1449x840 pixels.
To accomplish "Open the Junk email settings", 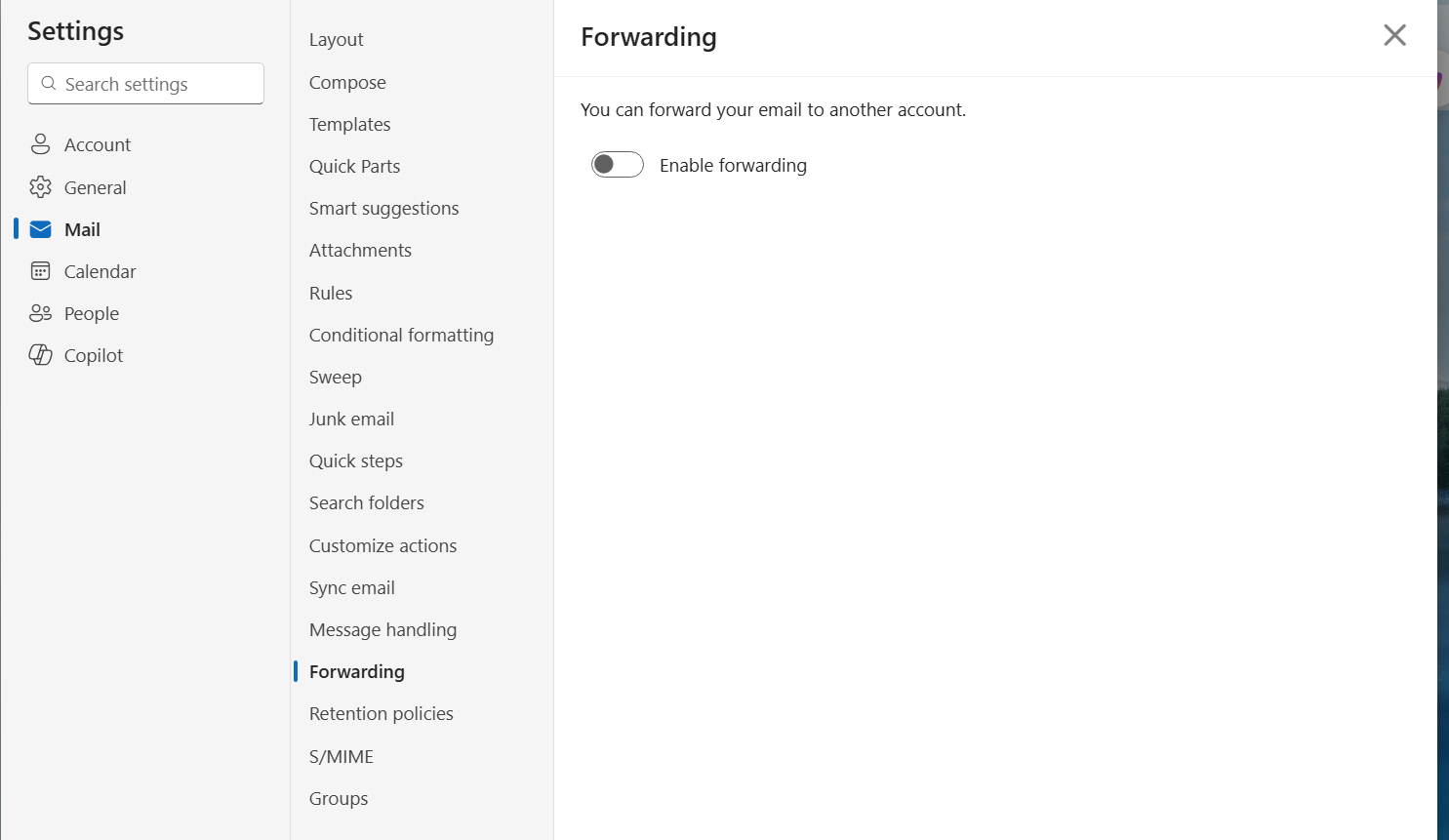I will (x=351, y=419).
